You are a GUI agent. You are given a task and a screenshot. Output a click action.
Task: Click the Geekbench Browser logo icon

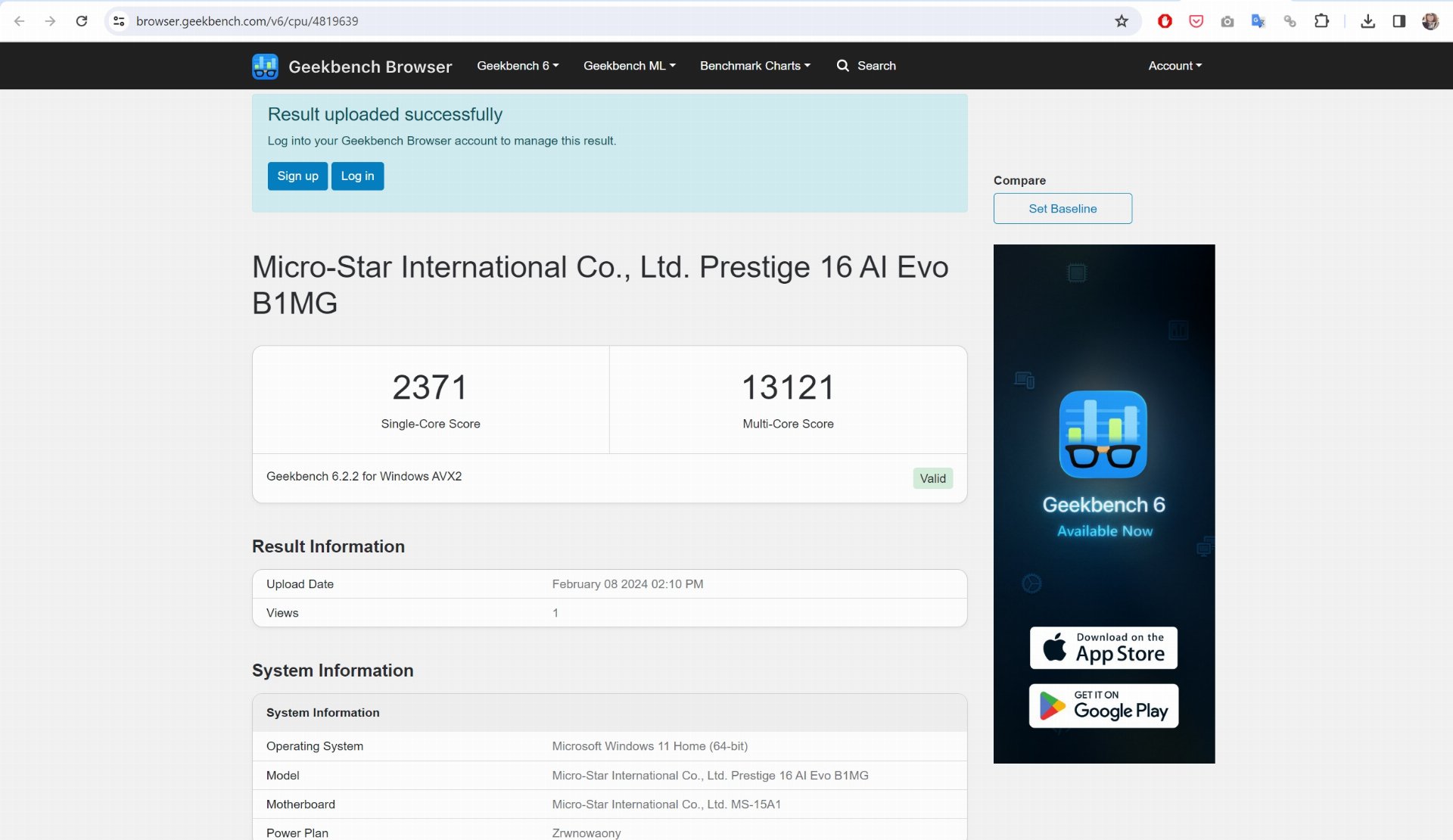[265, 67]
